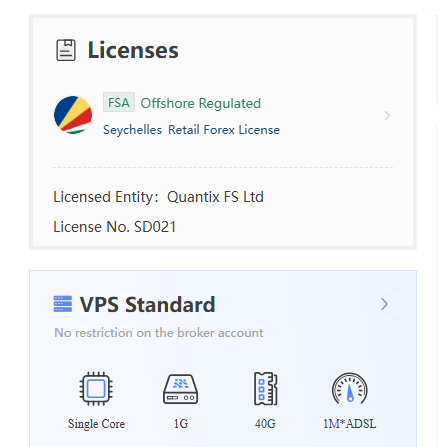
Task: Click the Licenses document icon
Action: pyautogui.click(x=66, y=50)
